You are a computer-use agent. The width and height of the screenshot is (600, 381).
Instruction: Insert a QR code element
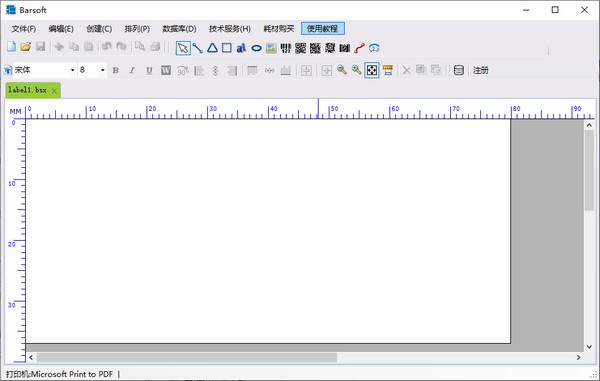(x=301, y=48)
